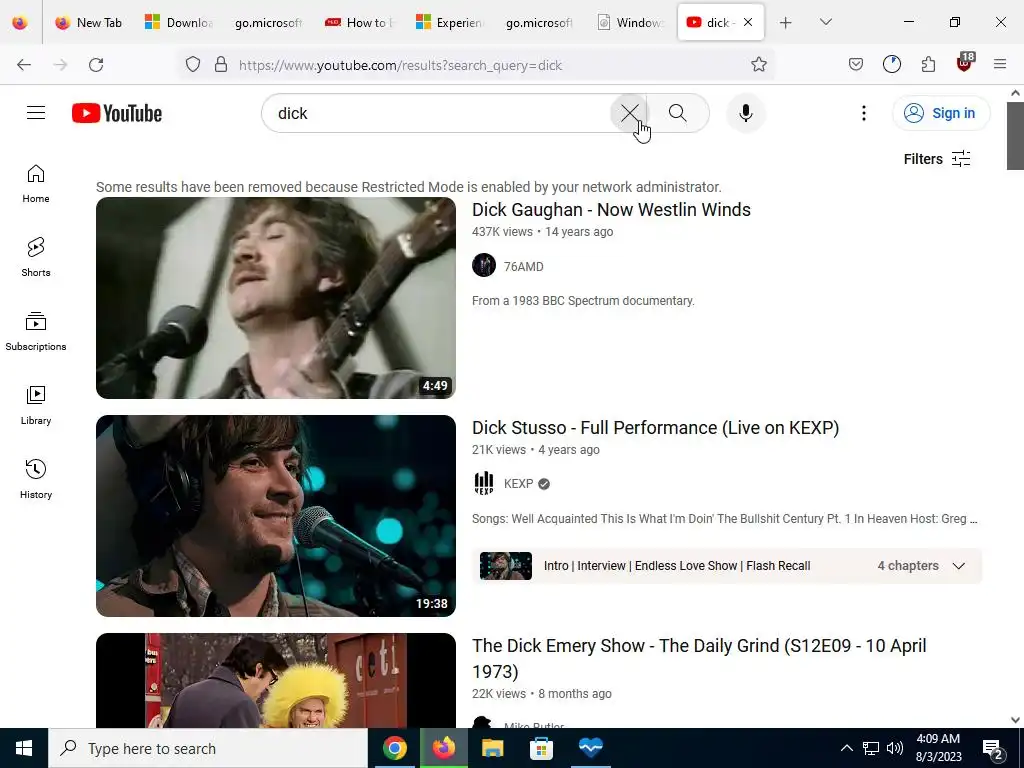Click taskbar search box
The width and height of the screenshot is (1024, 768).
click(208, 748)
